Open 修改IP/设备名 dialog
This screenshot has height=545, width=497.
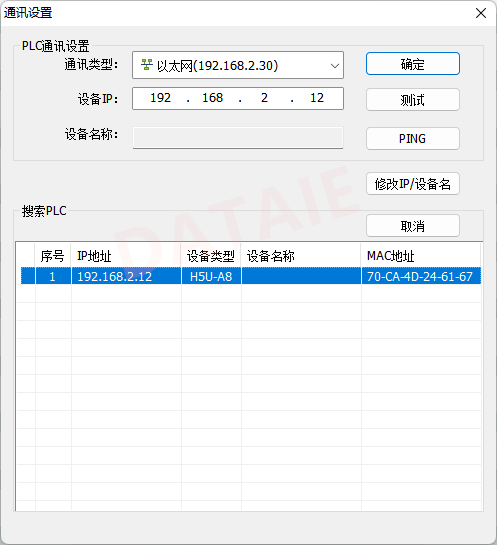(x=413, y=184)
